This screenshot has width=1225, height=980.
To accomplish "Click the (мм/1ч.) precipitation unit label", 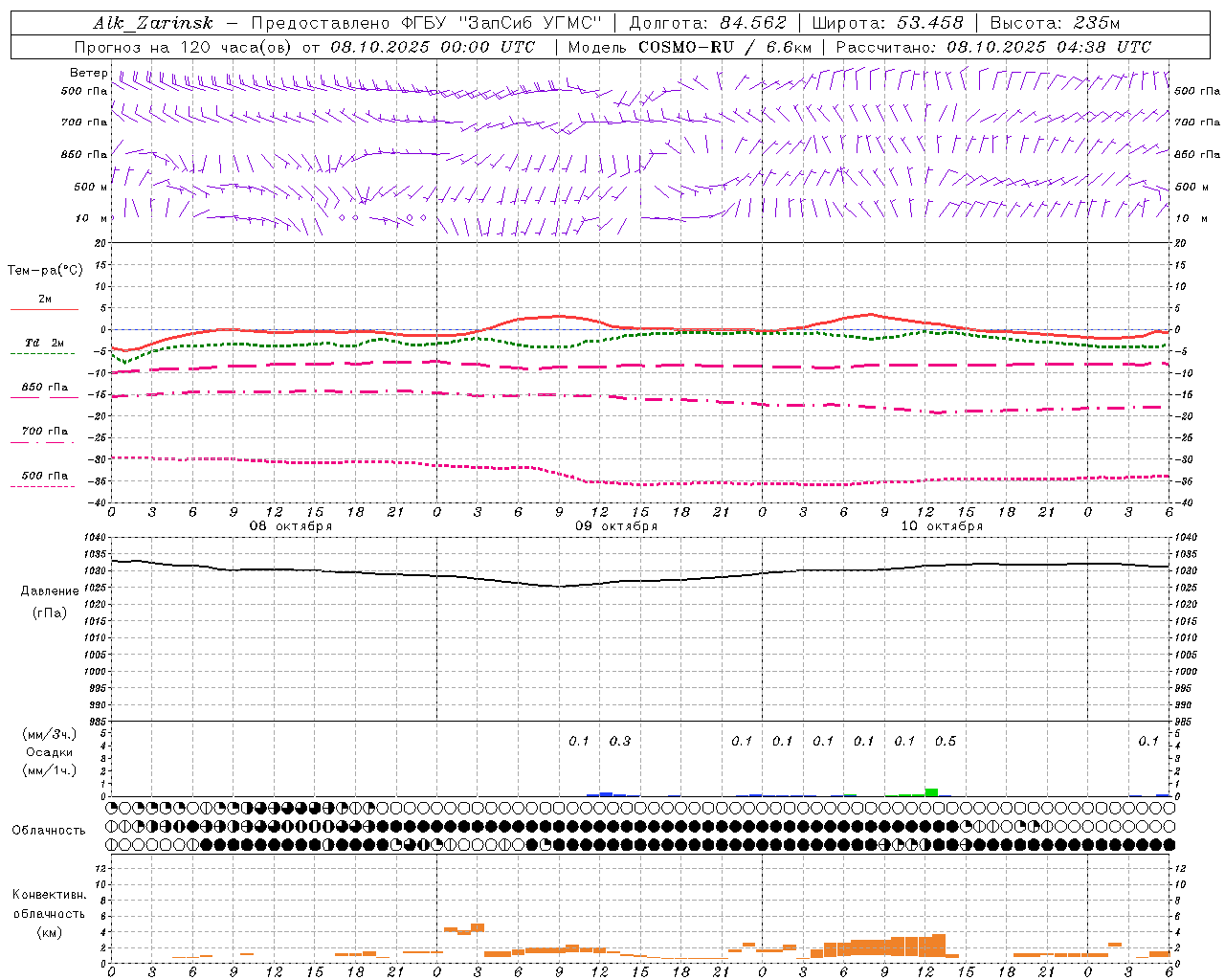I will coord(50,770).
